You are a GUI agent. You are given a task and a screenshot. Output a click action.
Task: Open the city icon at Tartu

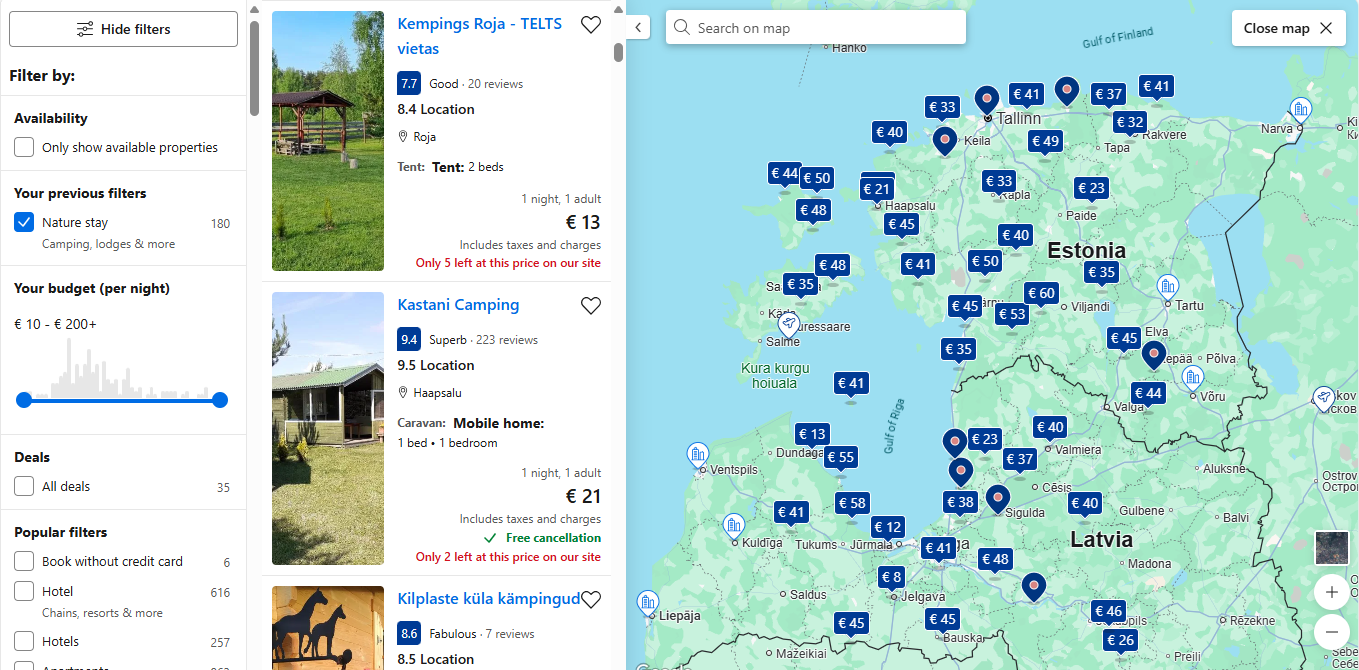click(1167, 287)
